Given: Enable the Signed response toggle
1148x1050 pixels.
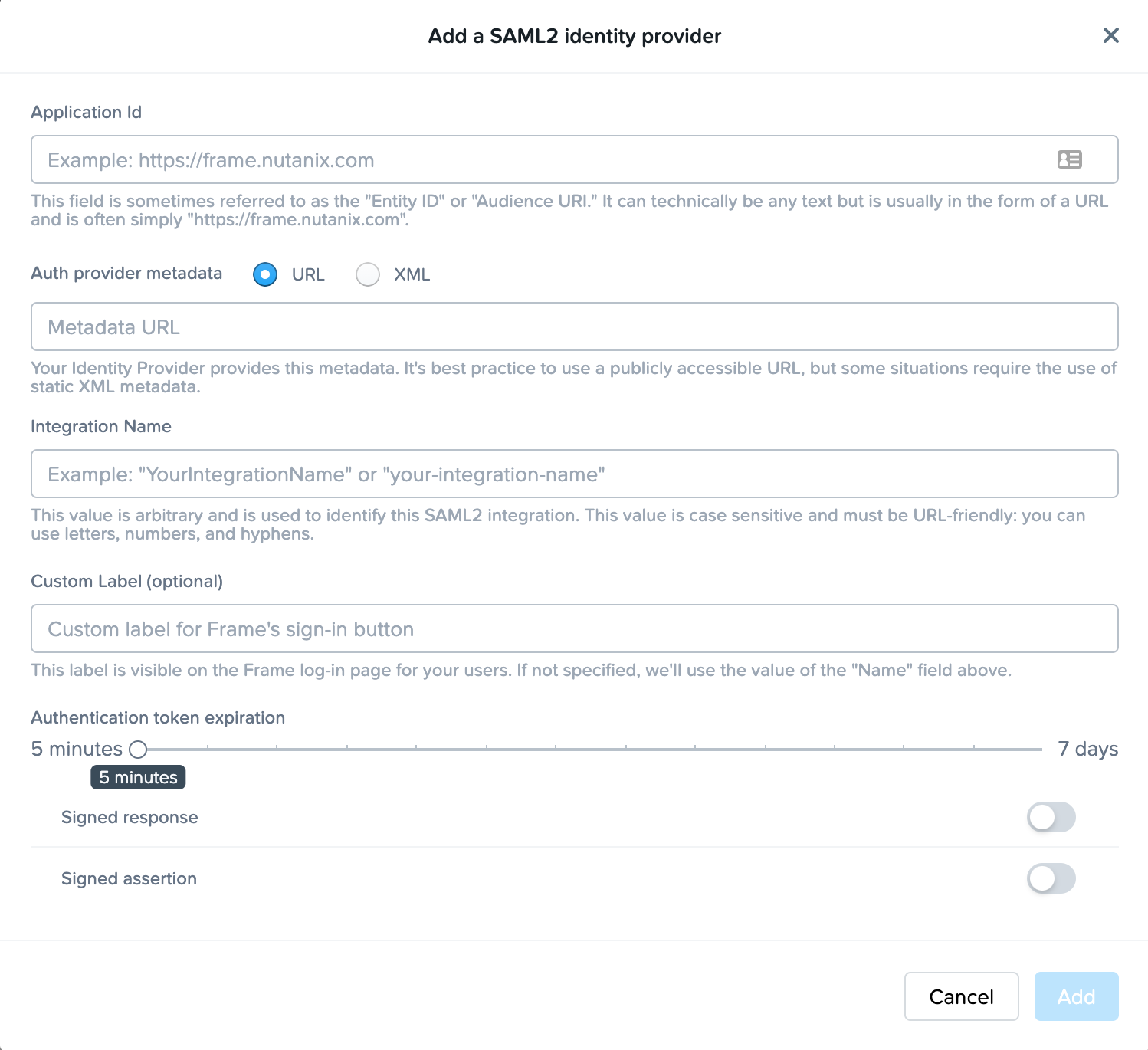Looking at the screenshot, I should click(x=1051, y=817).
